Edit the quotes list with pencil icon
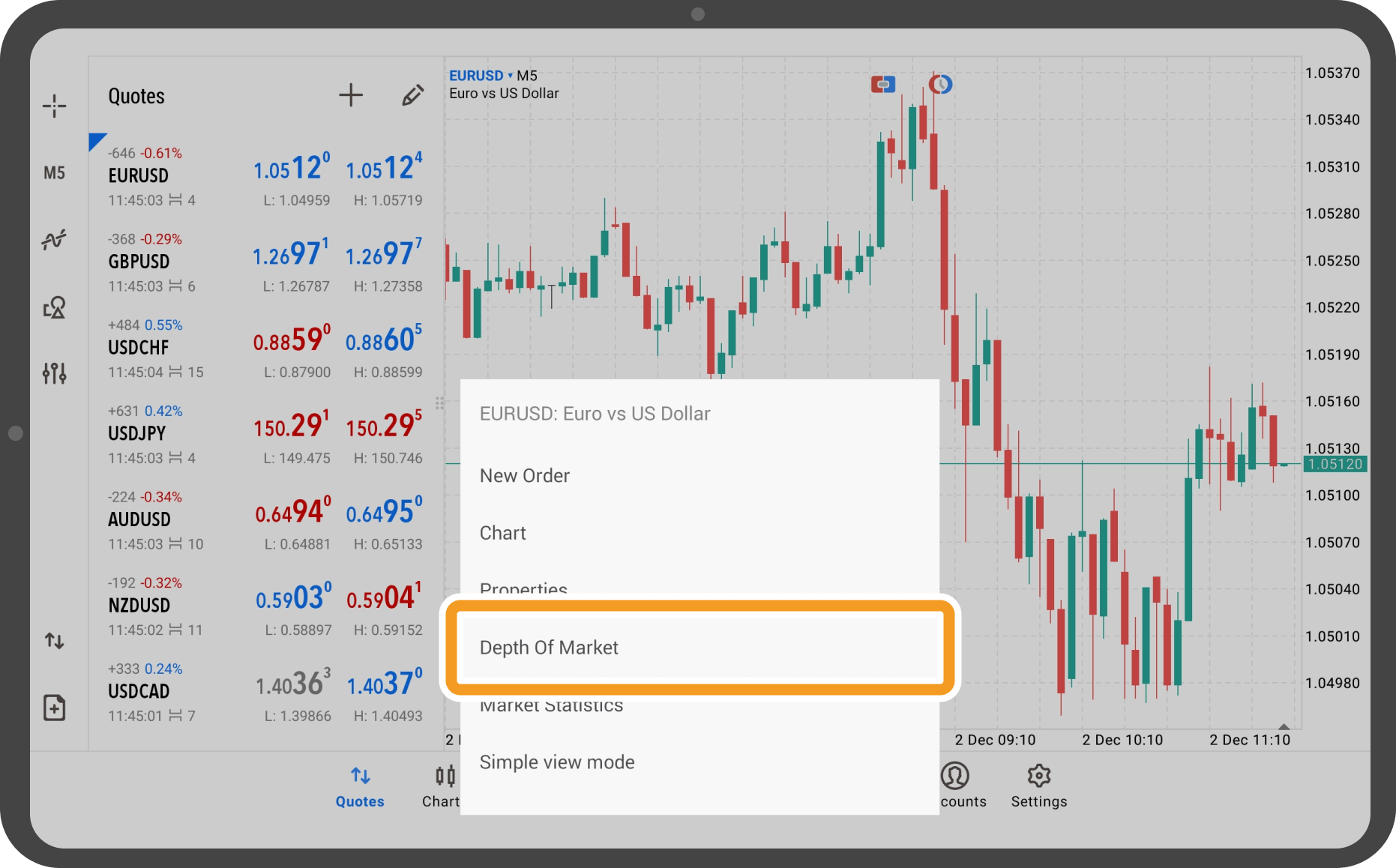The width and height of the screenshot is (1396, 868). pos(412,95)
